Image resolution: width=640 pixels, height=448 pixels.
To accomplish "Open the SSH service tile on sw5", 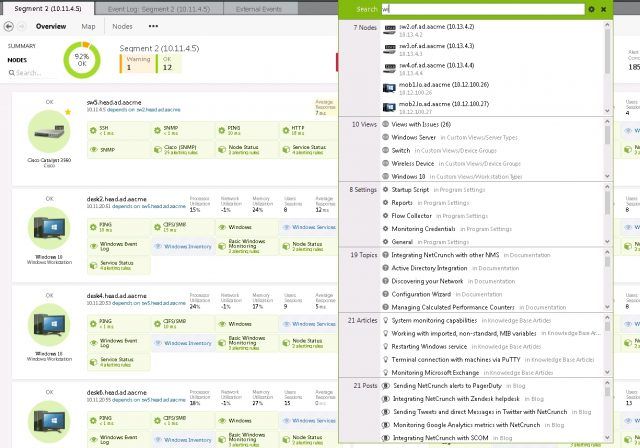I will pyautogui.click(x=119, y=131).
